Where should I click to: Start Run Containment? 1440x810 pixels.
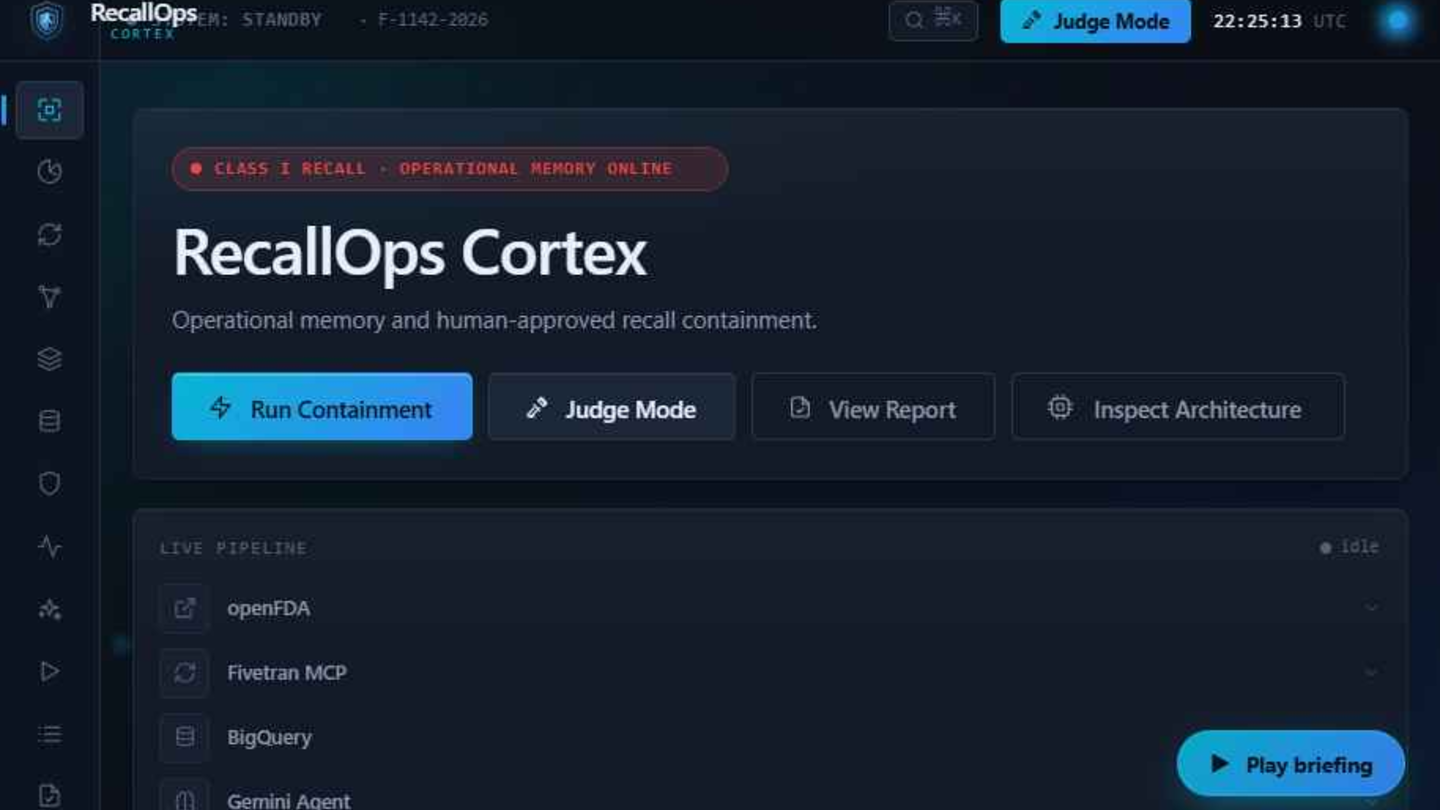pyautogui.click(x=322, y=407)
